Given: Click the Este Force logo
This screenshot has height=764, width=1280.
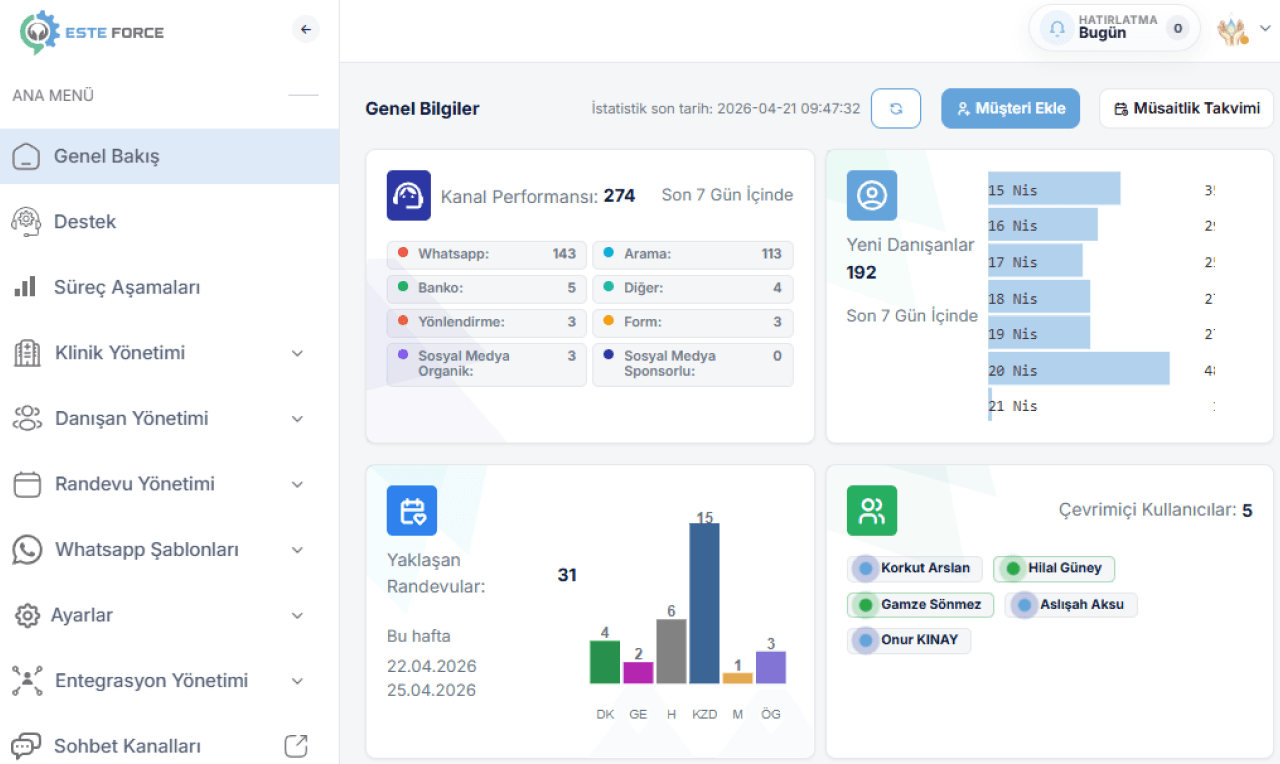Looking at the screenshot, I should (x=92, y=32).
